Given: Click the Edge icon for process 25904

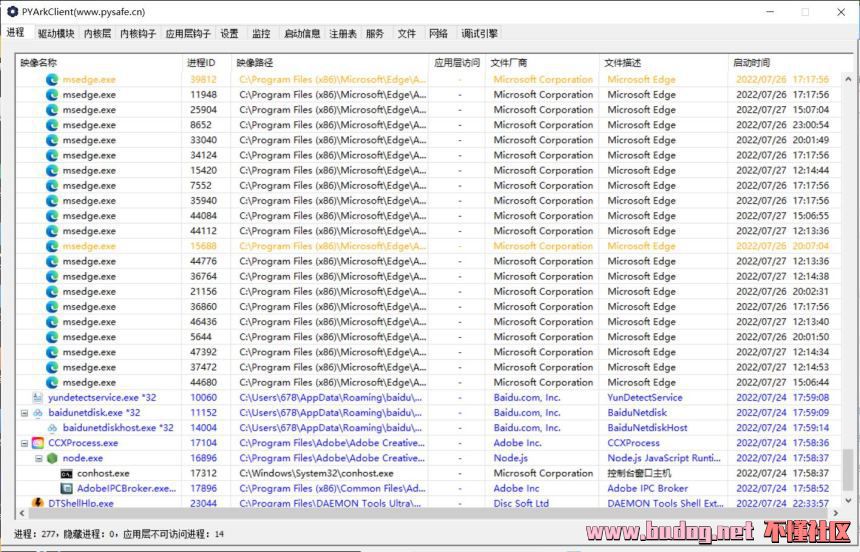Looking at the screenshot, I should (52, 110).
